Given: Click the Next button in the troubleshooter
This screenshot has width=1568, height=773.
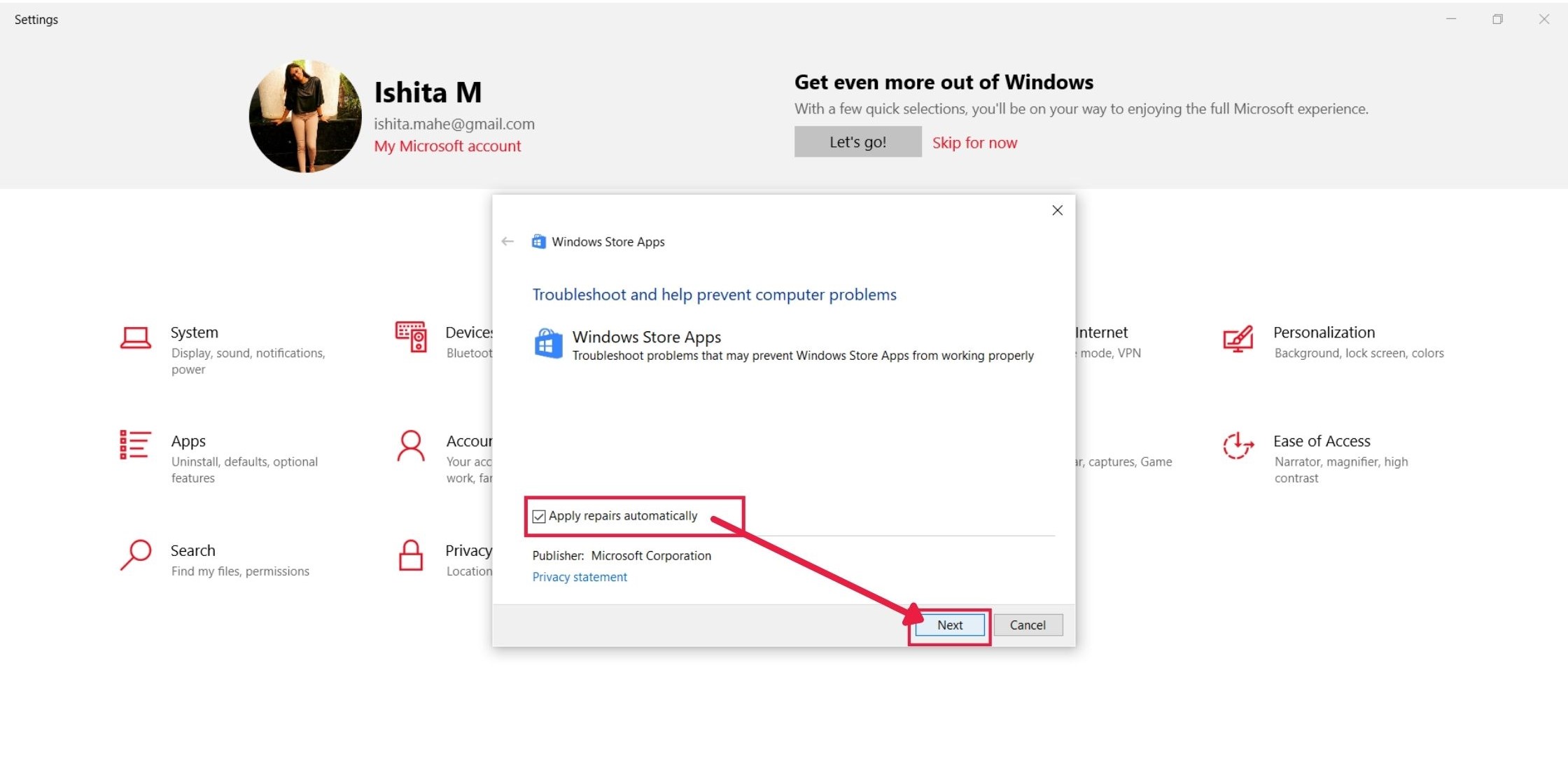Looking at the screenshot, I should (948, 625).
